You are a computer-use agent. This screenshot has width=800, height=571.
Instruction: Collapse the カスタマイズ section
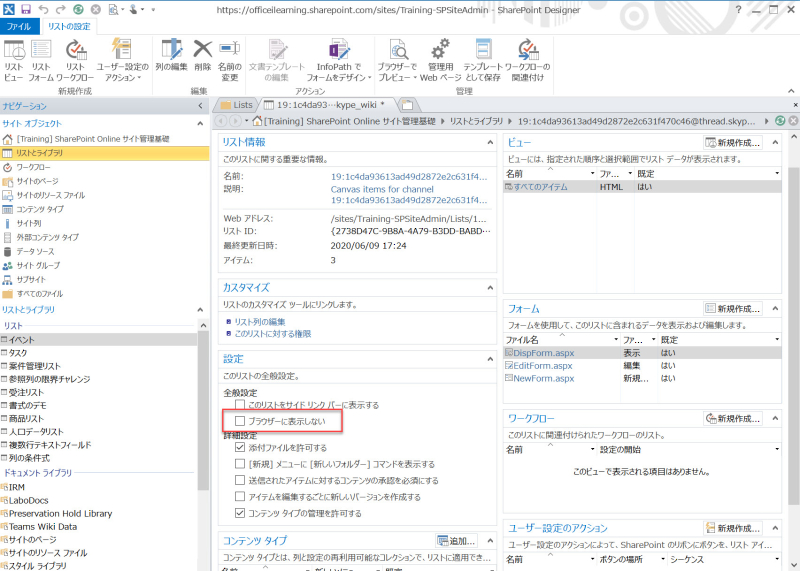click(x=490, y=288)
